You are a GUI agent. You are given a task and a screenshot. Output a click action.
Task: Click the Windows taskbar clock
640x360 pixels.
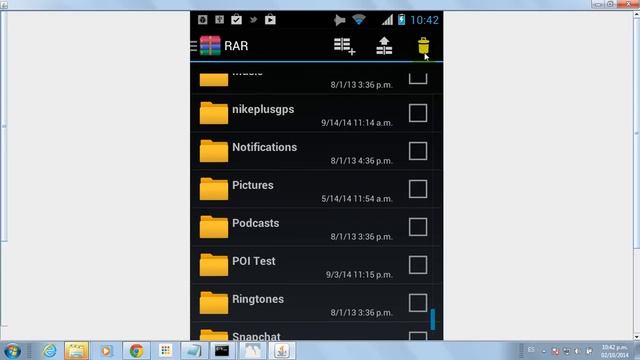[x=615, y=351]
